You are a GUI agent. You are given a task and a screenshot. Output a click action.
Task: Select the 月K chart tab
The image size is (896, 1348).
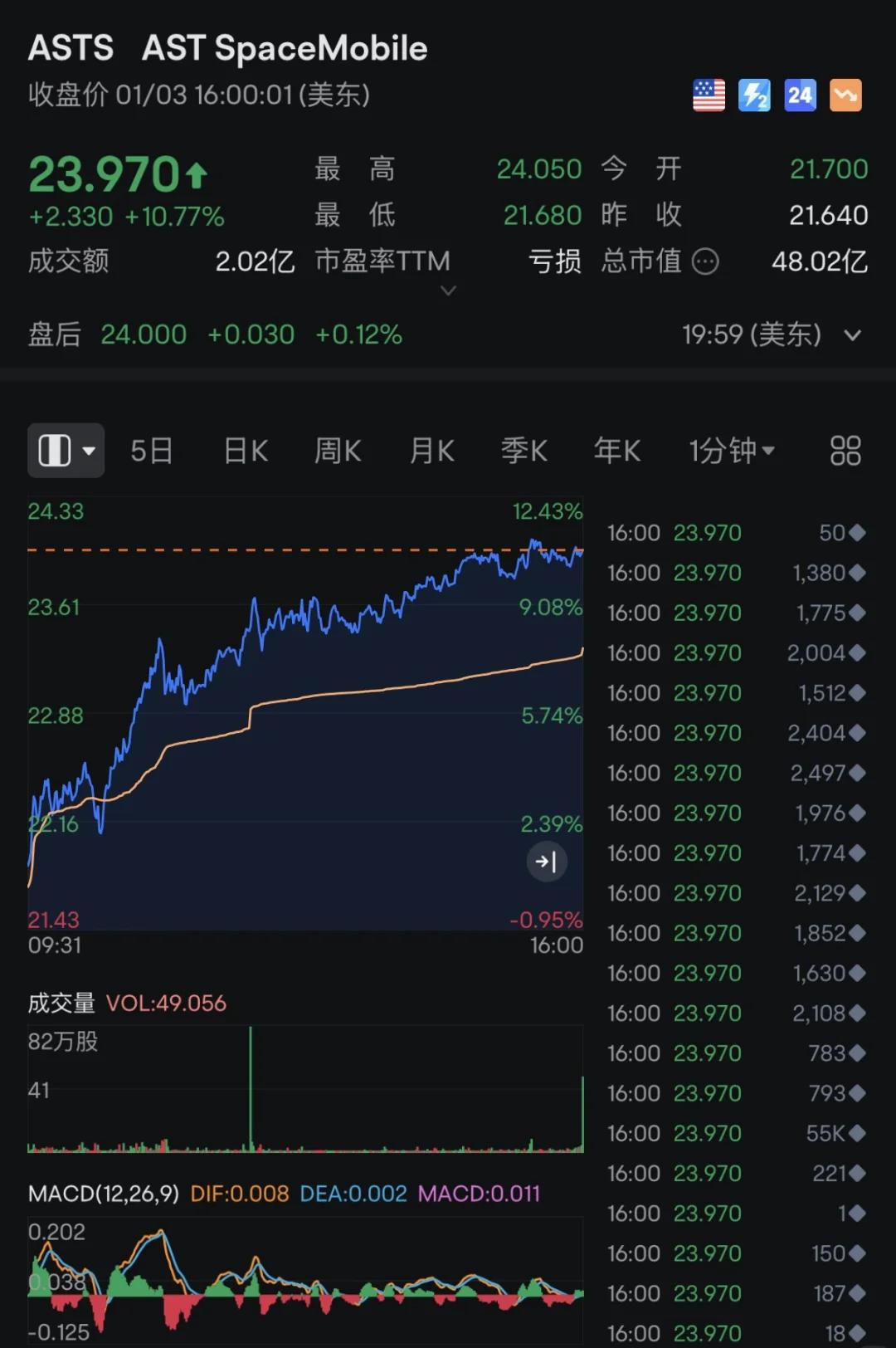(x=431, y=451)
